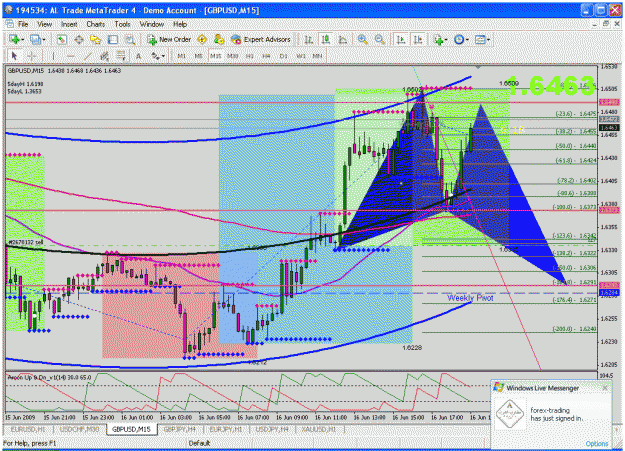
Task: Open the Profiles toolbar icon
Action: 35,39
